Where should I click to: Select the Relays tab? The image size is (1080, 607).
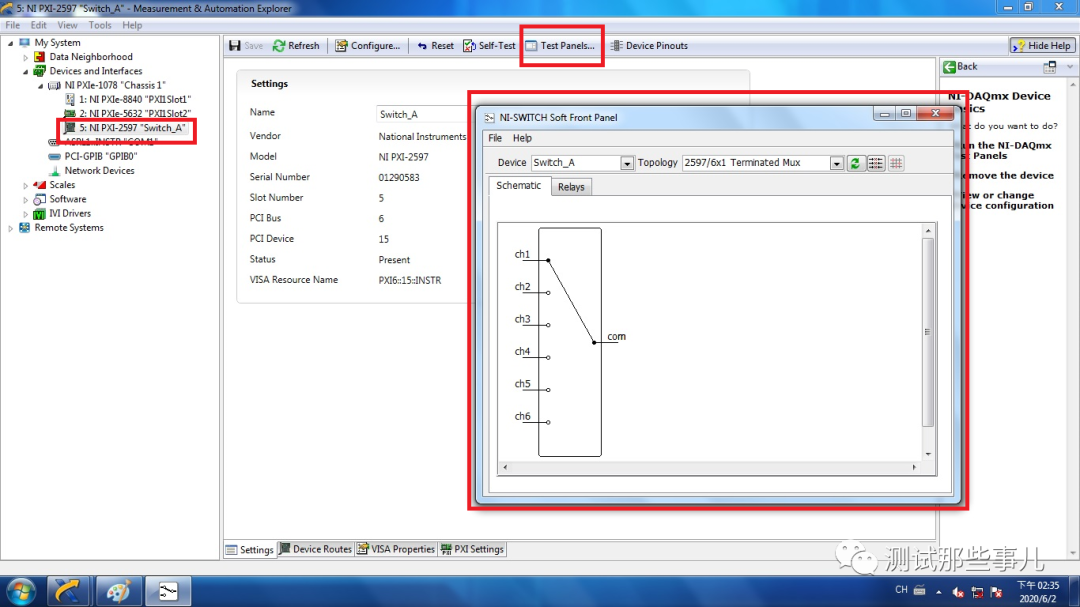coord(571,187)
